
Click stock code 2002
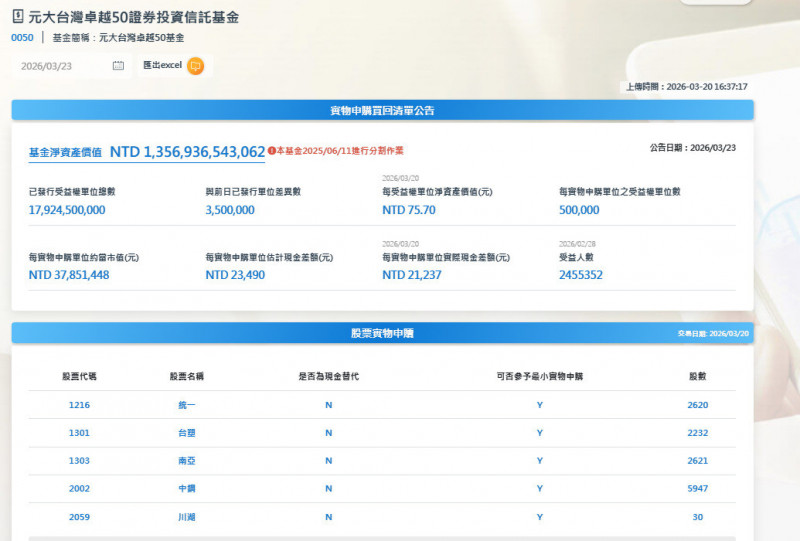click(x=79, y=488)
